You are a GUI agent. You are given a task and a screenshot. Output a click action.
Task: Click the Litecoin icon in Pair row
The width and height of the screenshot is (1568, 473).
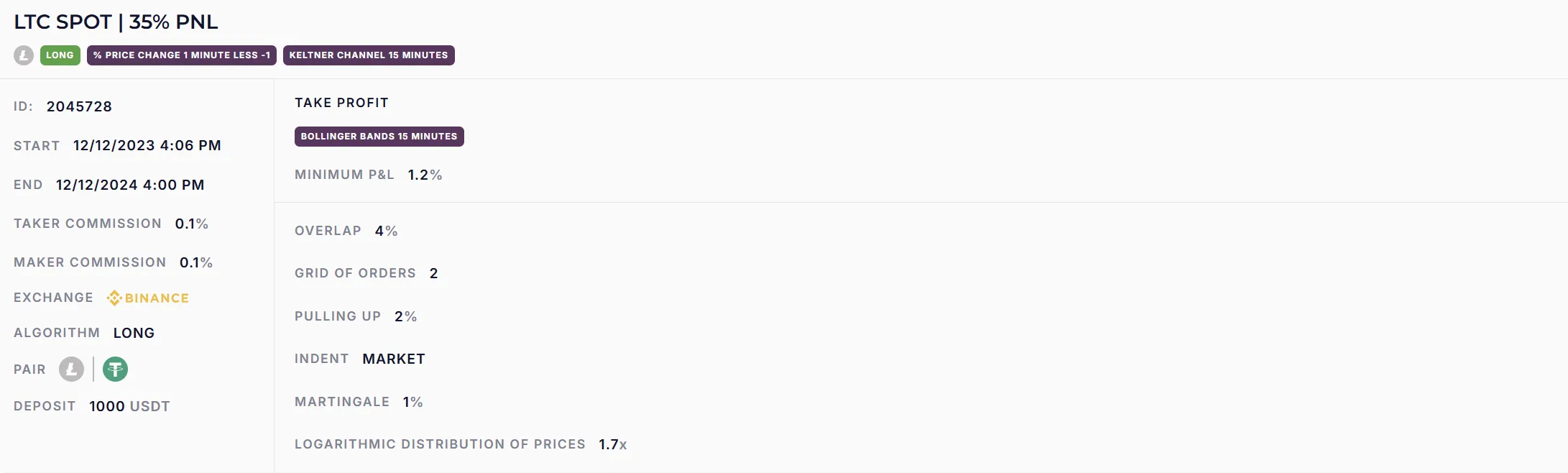[x=71, y=369]
